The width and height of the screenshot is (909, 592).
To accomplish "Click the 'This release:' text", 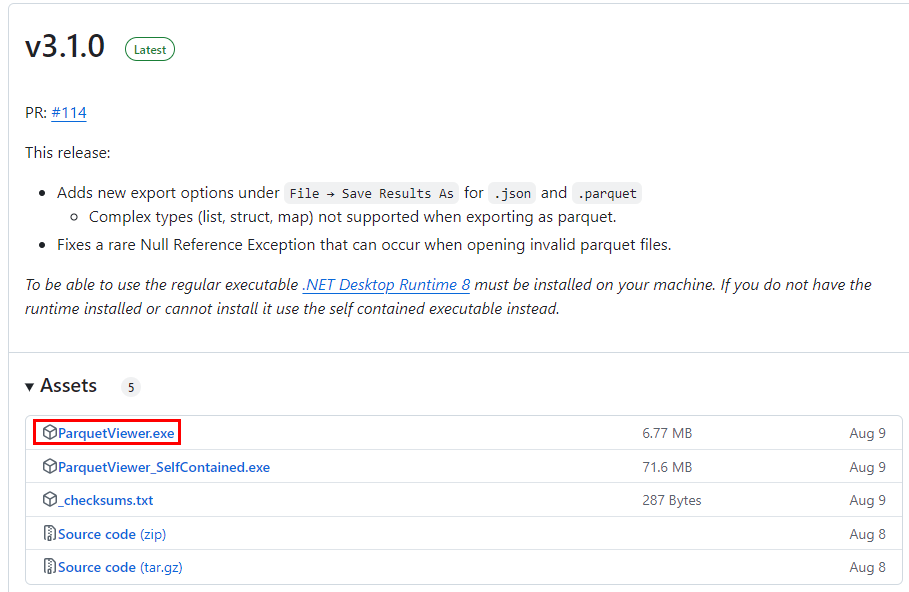I will click(67, 152).
